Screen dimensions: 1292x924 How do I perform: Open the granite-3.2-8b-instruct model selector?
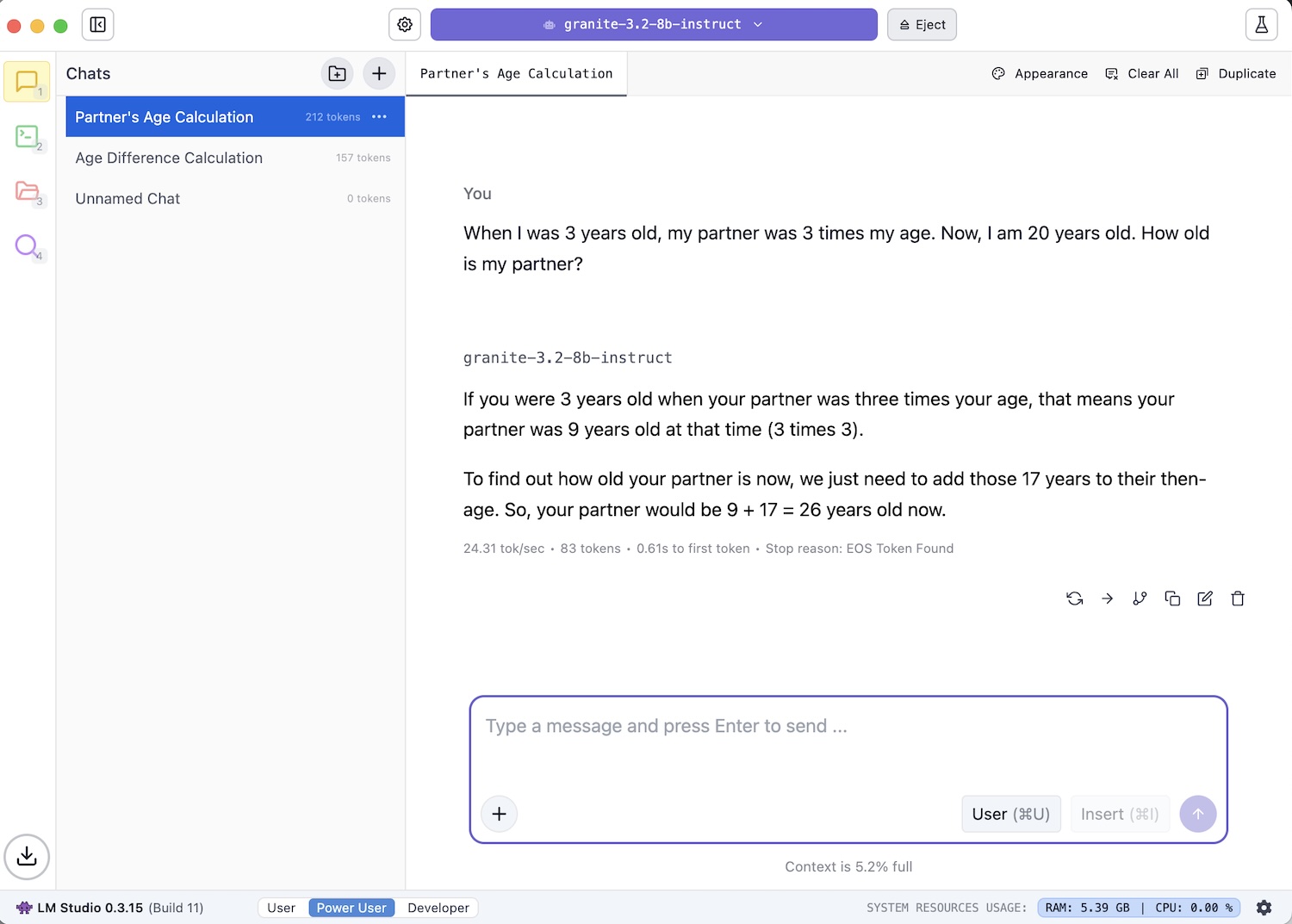click(654, 25)
